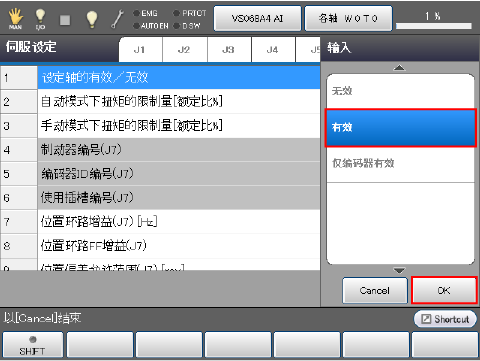This screenshot has width=480, height=361.
Task: Confirm with the OK button
Action: (444, 290)
